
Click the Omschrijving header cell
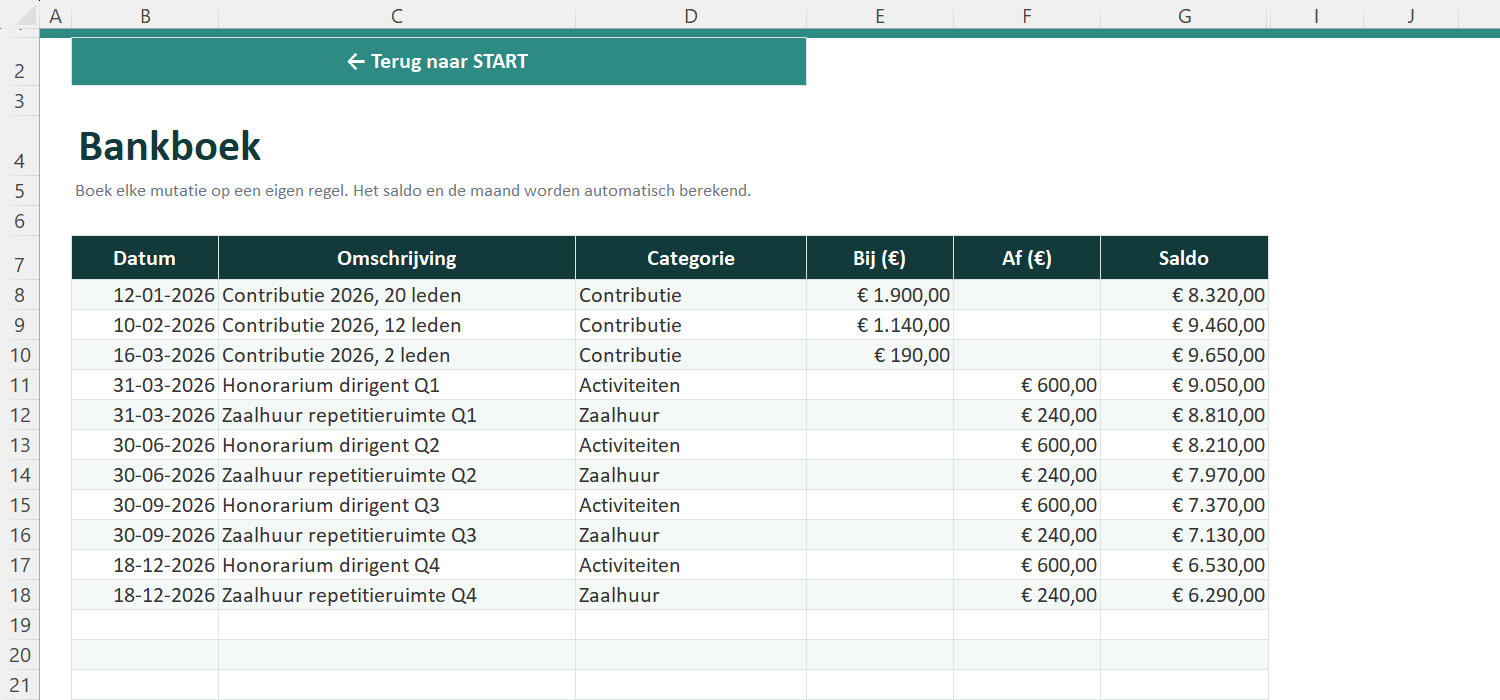point(397,258)
